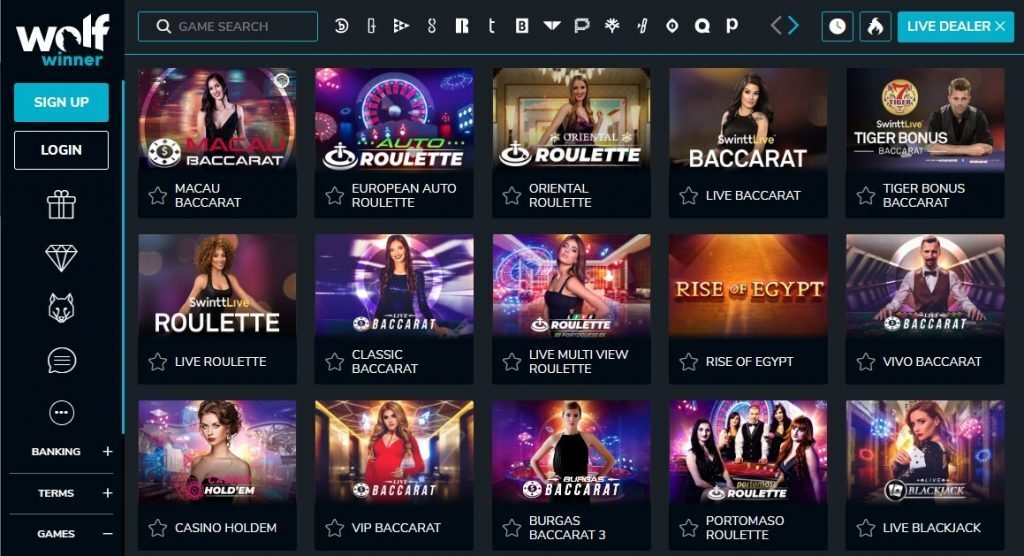The image size is (1024, 556).
Task: Expand the Banking section plus sign
Action: click(108, 451)
